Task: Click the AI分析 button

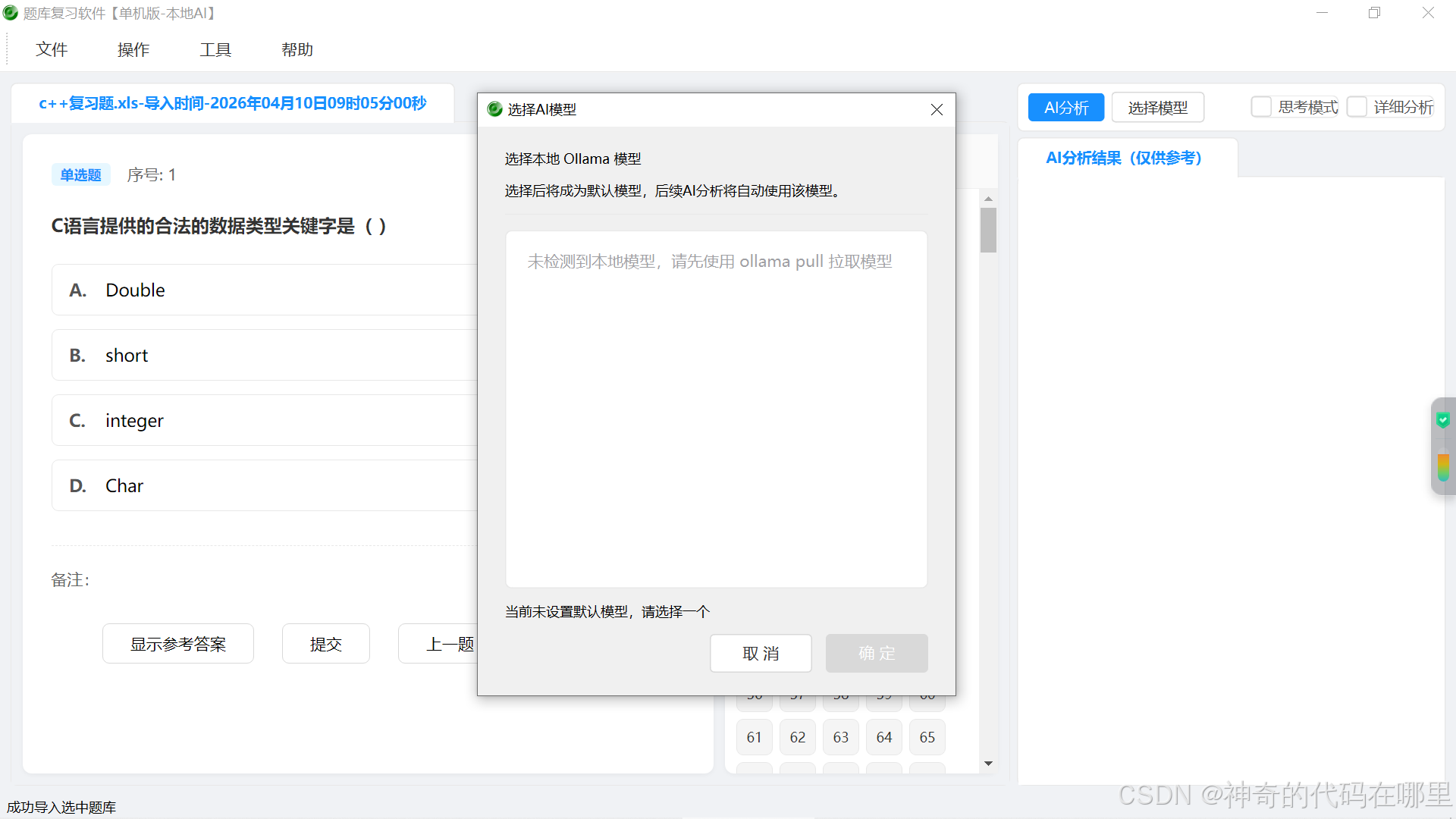Action: click(x=1066, y=108)
